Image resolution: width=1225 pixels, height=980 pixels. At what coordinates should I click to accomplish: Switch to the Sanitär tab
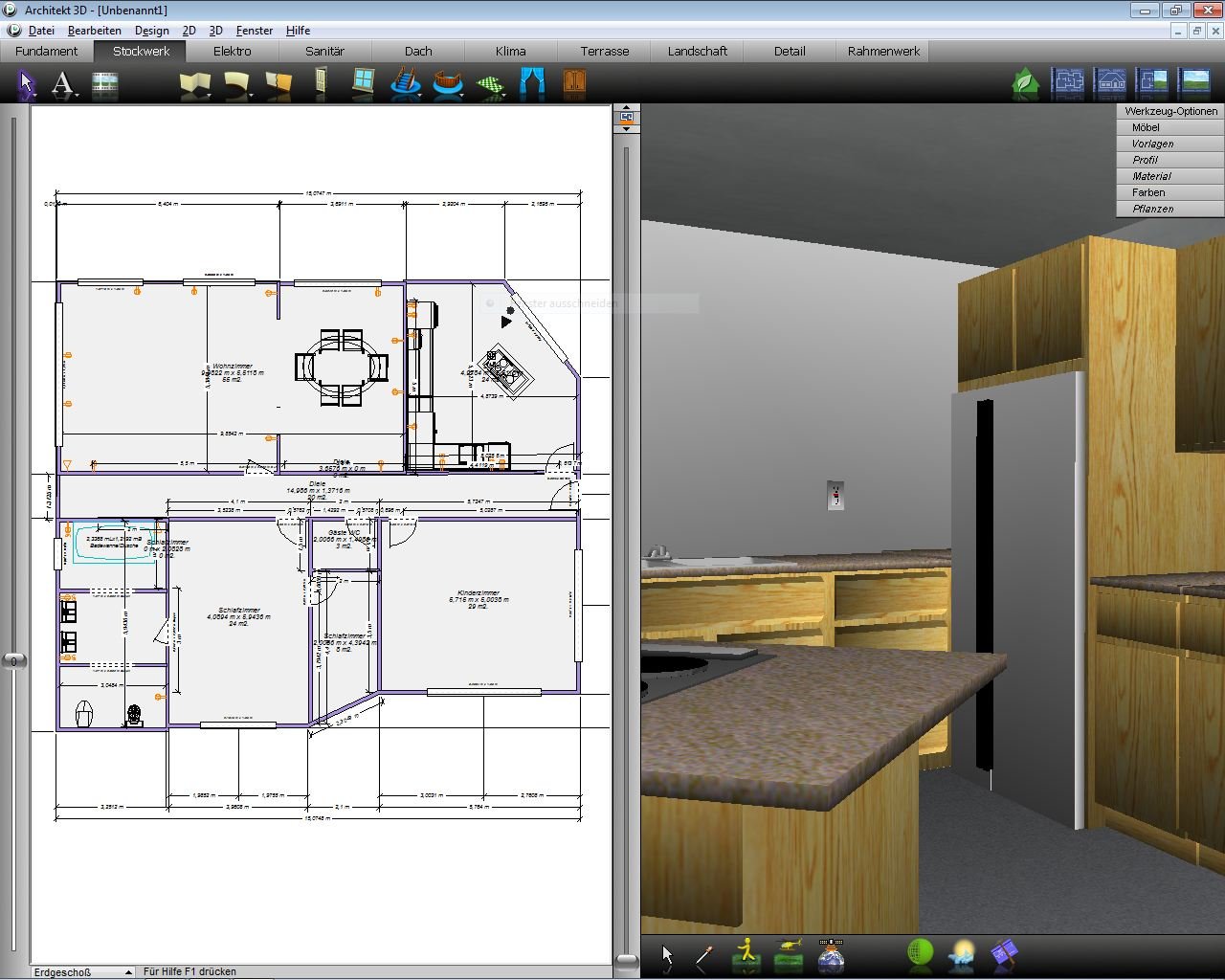click(x=324, y=51)
